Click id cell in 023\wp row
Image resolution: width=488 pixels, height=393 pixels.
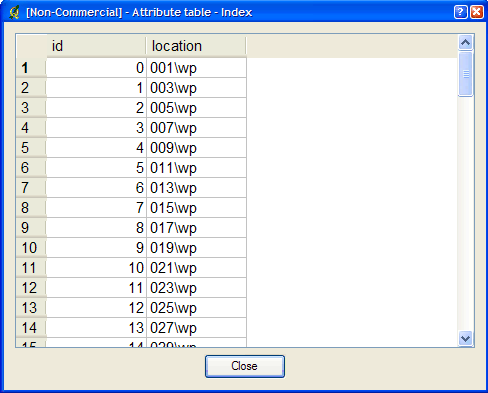[96, 288]
